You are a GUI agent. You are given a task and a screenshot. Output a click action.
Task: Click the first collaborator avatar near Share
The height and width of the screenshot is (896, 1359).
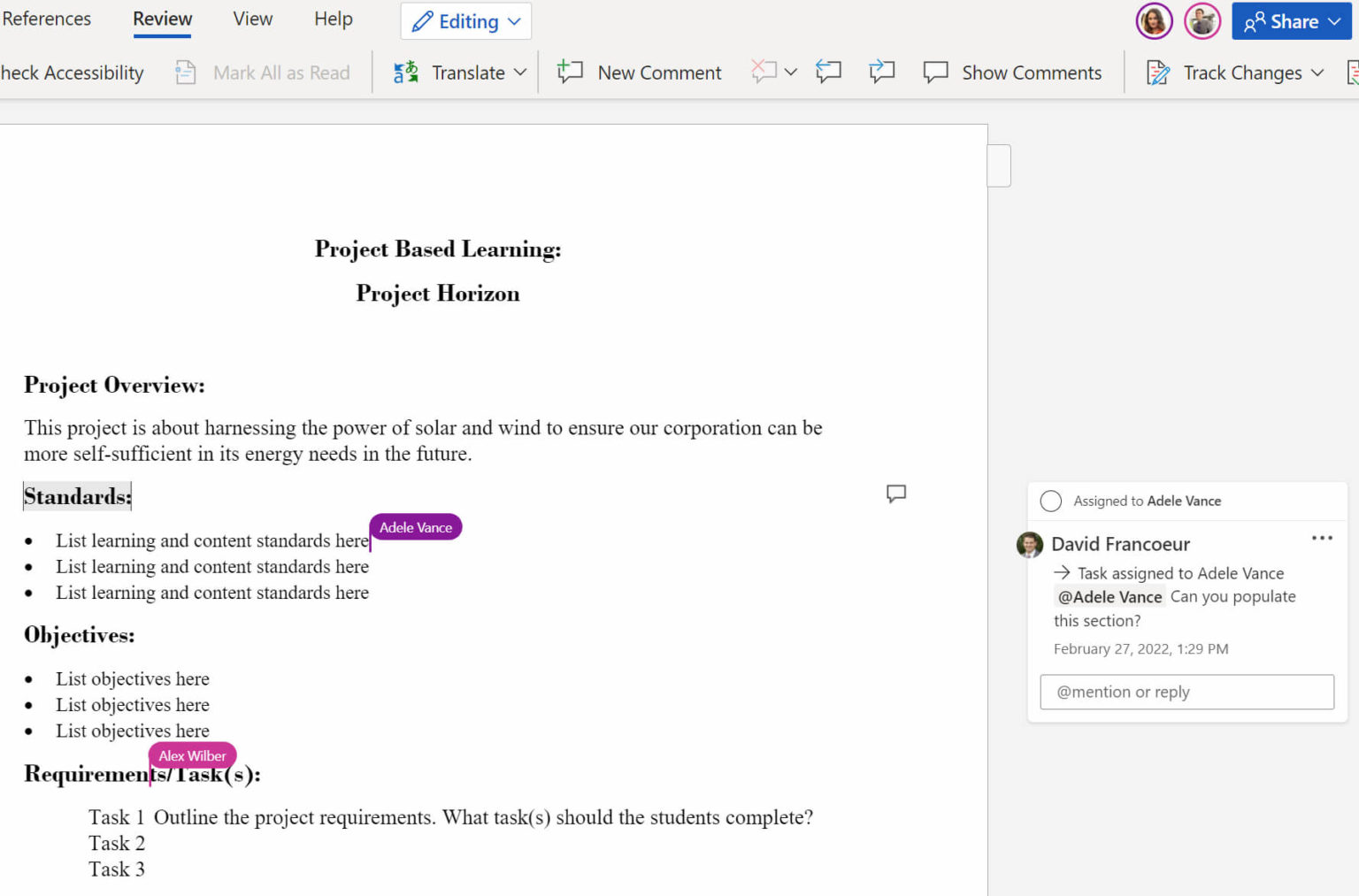(1154, 21)
